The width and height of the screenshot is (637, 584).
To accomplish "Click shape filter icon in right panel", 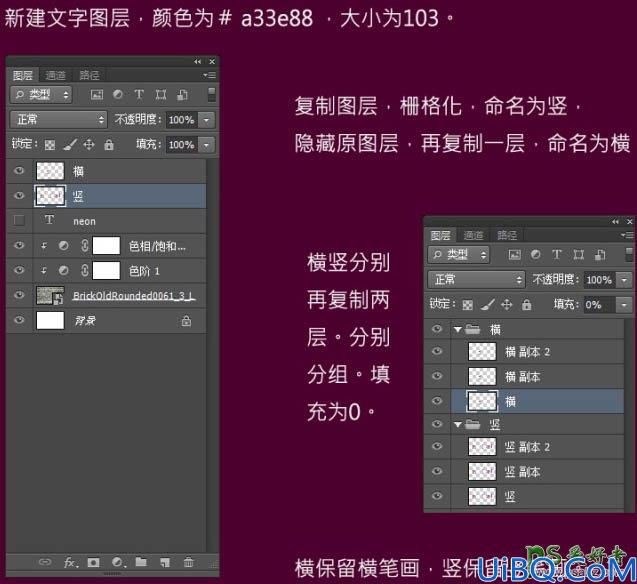I will coord(578,255).
